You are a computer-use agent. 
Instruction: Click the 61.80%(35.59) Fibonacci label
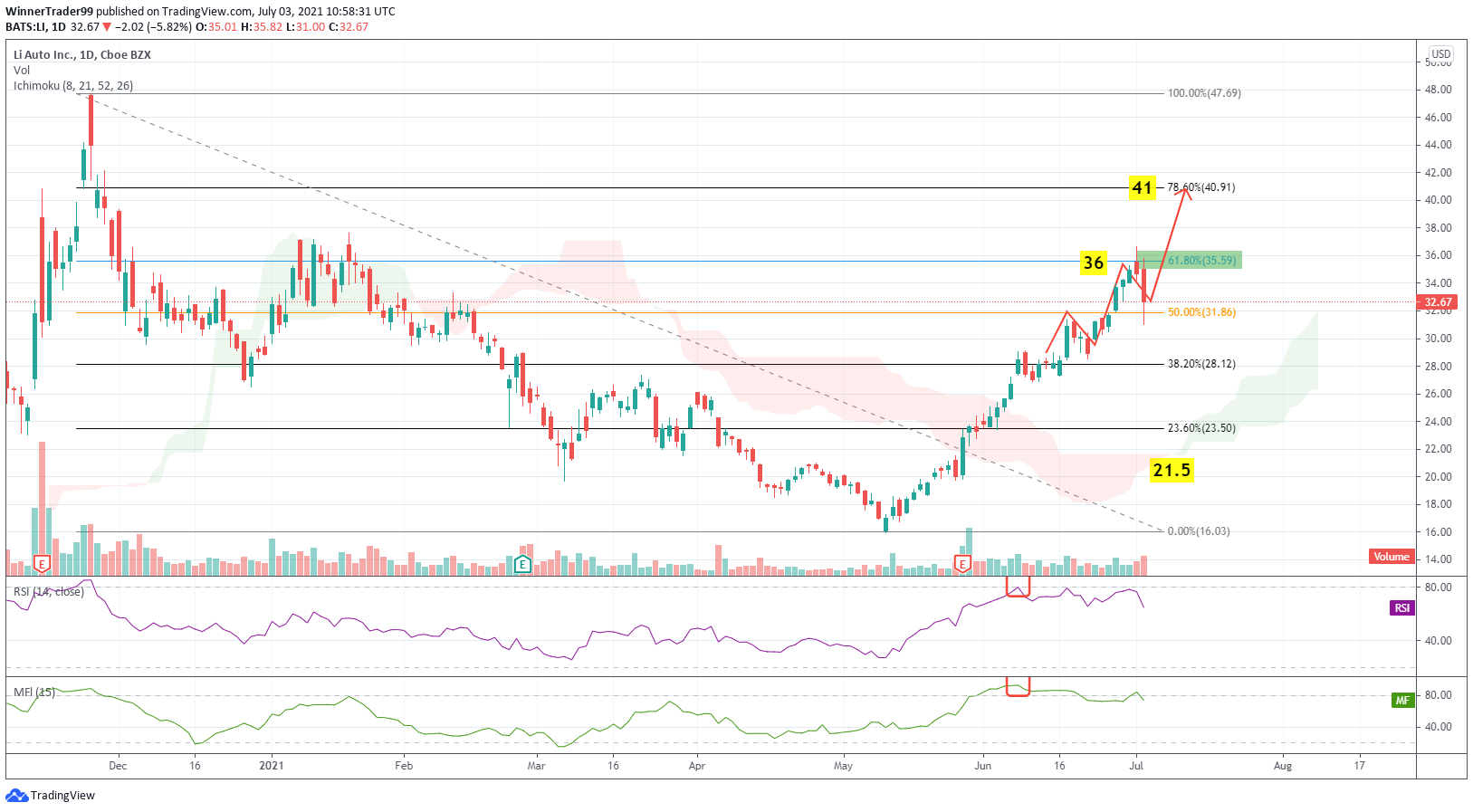pyautogui.click(x=1201, y=261)
